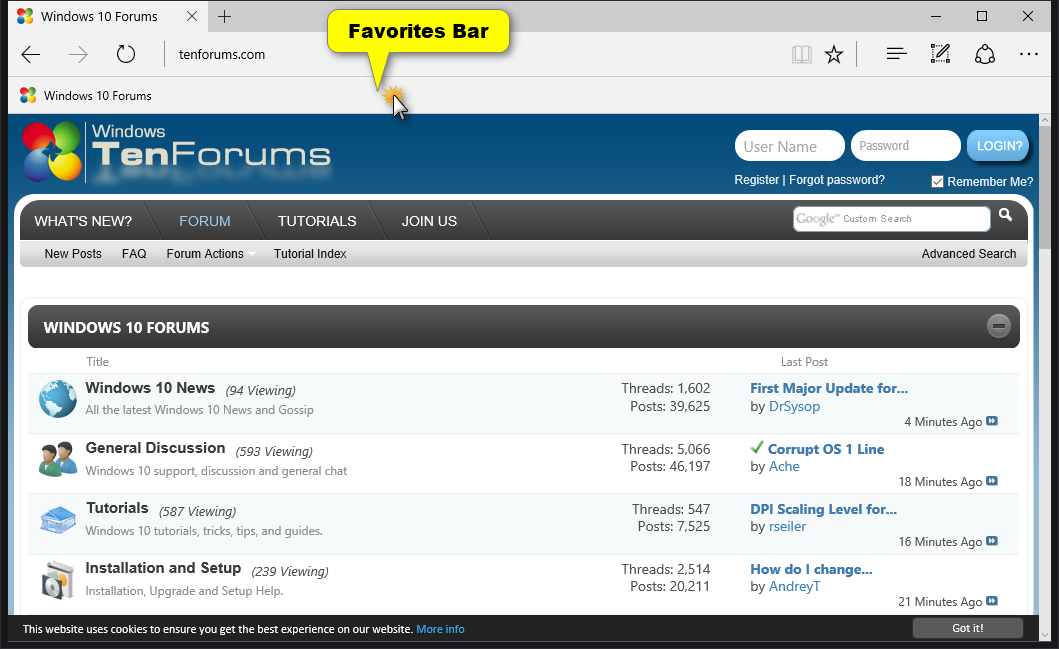Go to last post icon beside 18 Minutes Ago
The image size is (1059, 649).
(992, 481)
